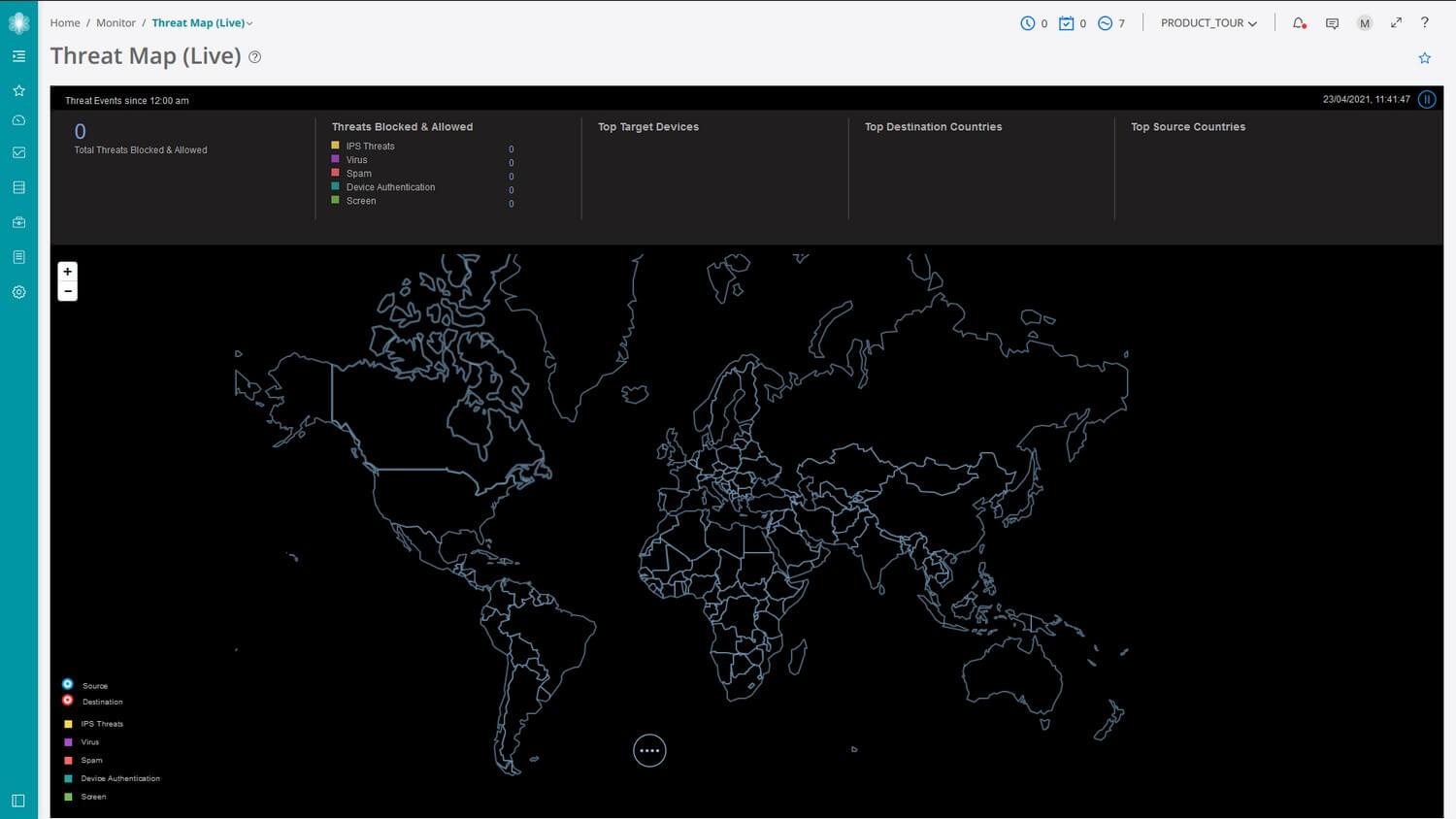Open notifications via the bell icon
Image resolution: width=1456 pixels, height=819 pixels.
[1298, 22]
